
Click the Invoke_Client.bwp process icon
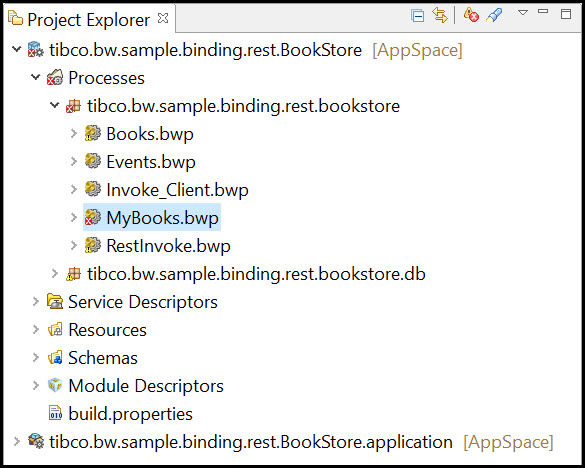93,189
